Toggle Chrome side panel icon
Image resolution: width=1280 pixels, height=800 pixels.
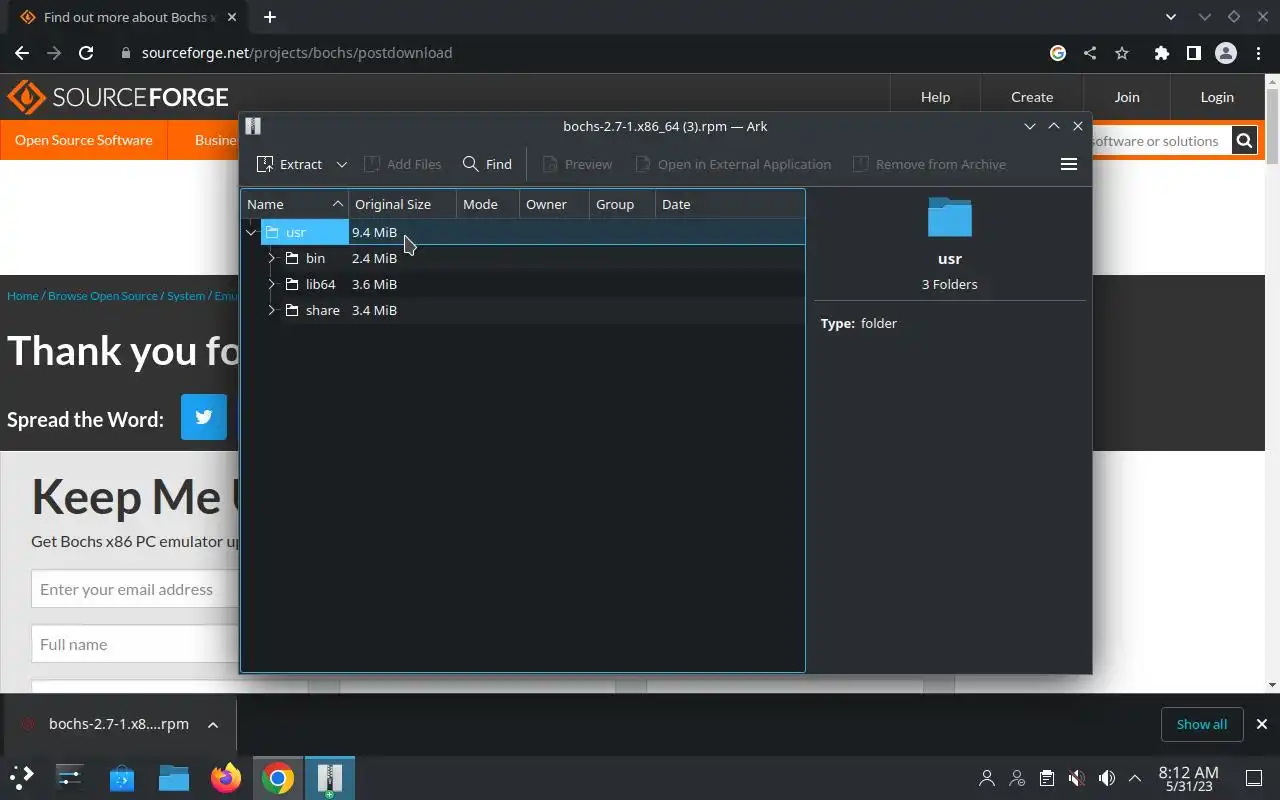click(x=1193, y=53)
